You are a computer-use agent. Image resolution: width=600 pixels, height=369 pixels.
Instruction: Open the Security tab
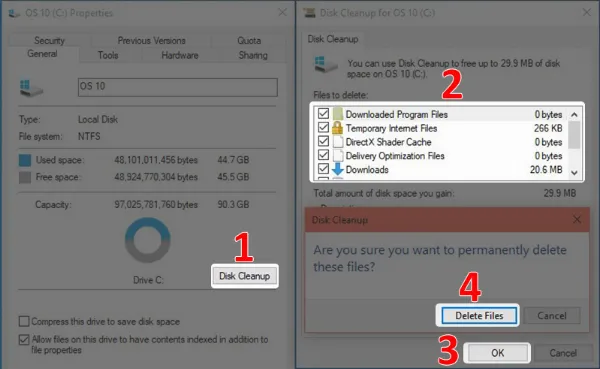pyautogui.click(x=49, y=41)
